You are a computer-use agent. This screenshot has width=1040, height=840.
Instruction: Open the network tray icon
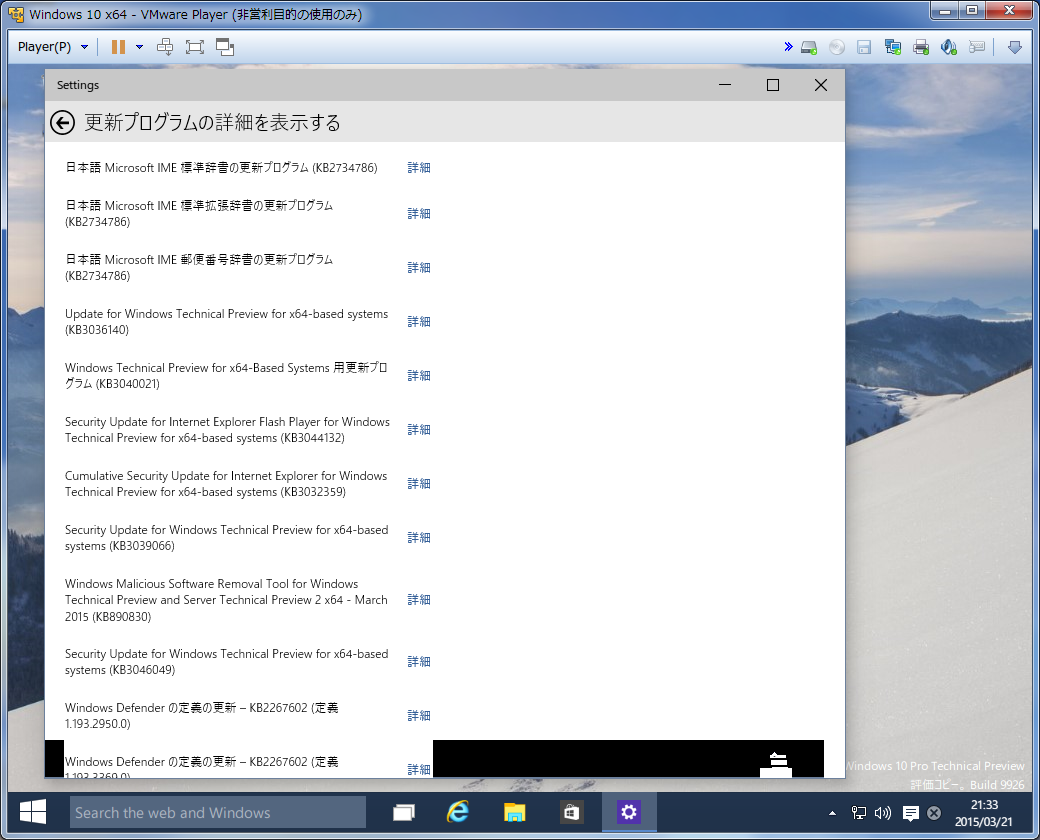[x=859, y=813]
